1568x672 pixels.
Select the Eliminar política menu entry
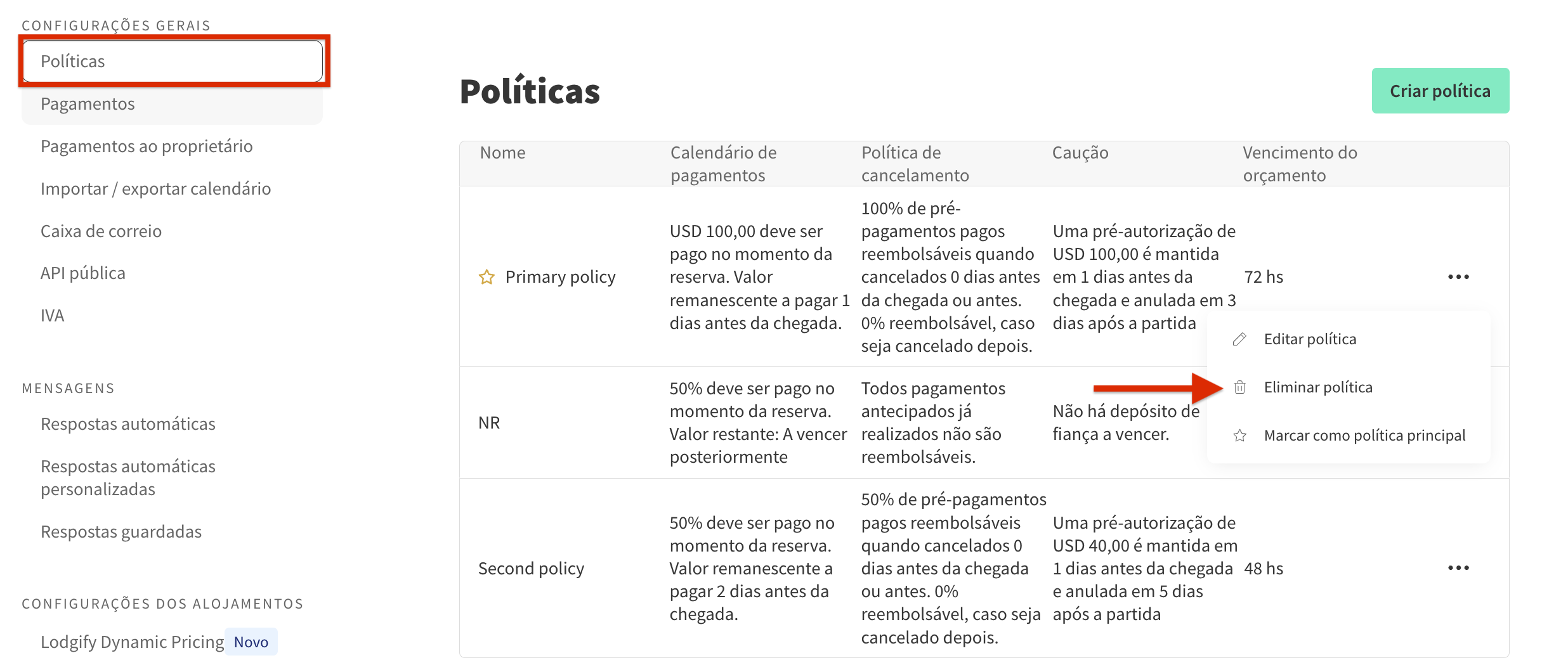pyautogui.click(x=1318, y=387)
